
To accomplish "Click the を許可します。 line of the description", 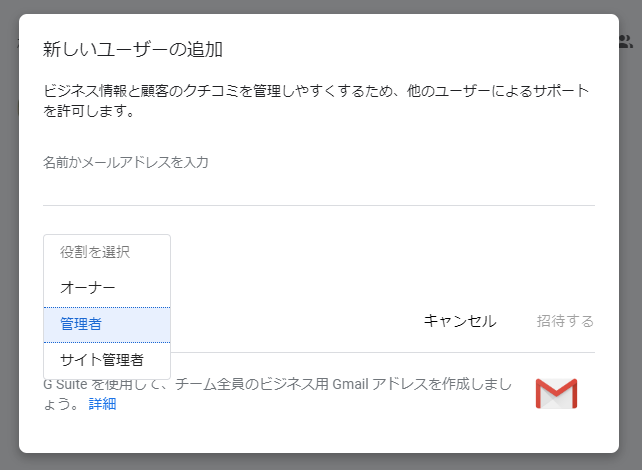I will pyautogui.click(x=89, y=112).
